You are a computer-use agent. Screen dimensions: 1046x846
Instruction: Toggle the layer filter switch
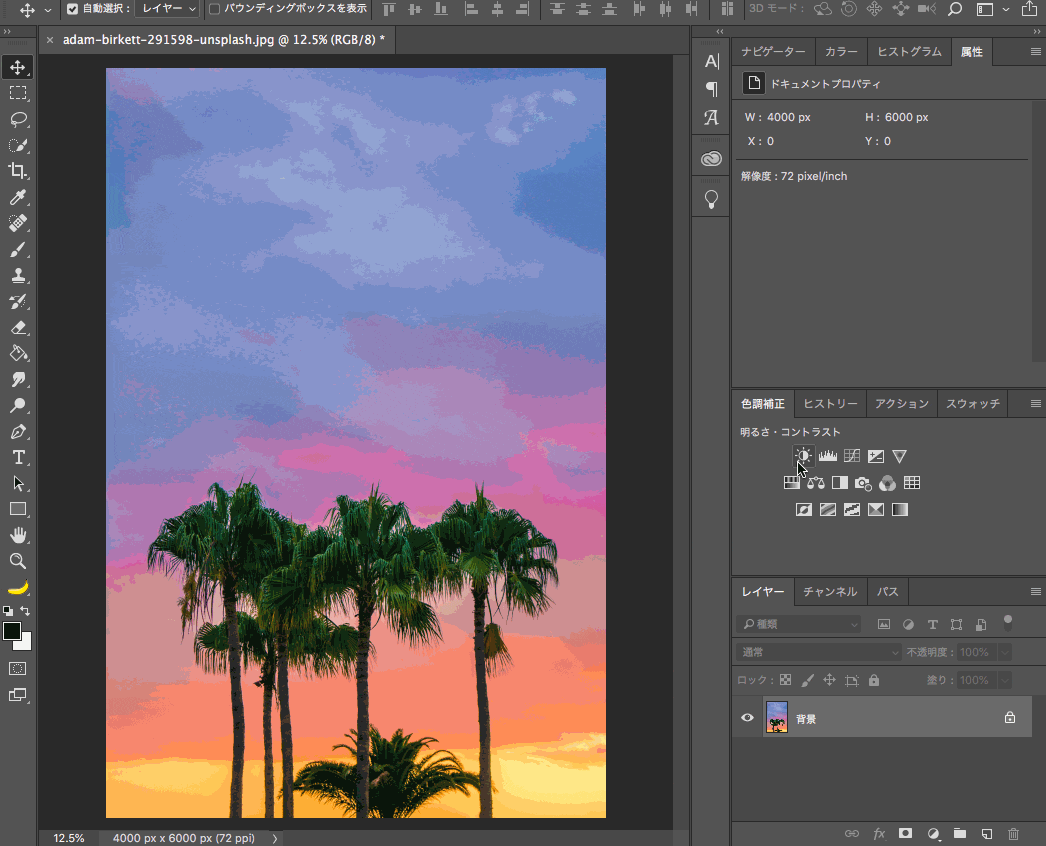1008,622
